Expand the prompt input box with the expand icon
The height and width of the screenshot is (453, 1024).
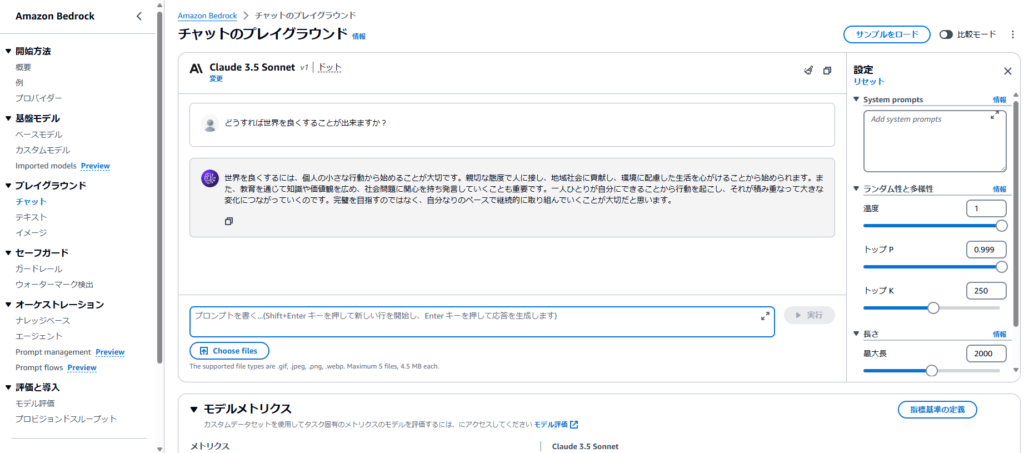pyautogui.click(x=765, y=315)
